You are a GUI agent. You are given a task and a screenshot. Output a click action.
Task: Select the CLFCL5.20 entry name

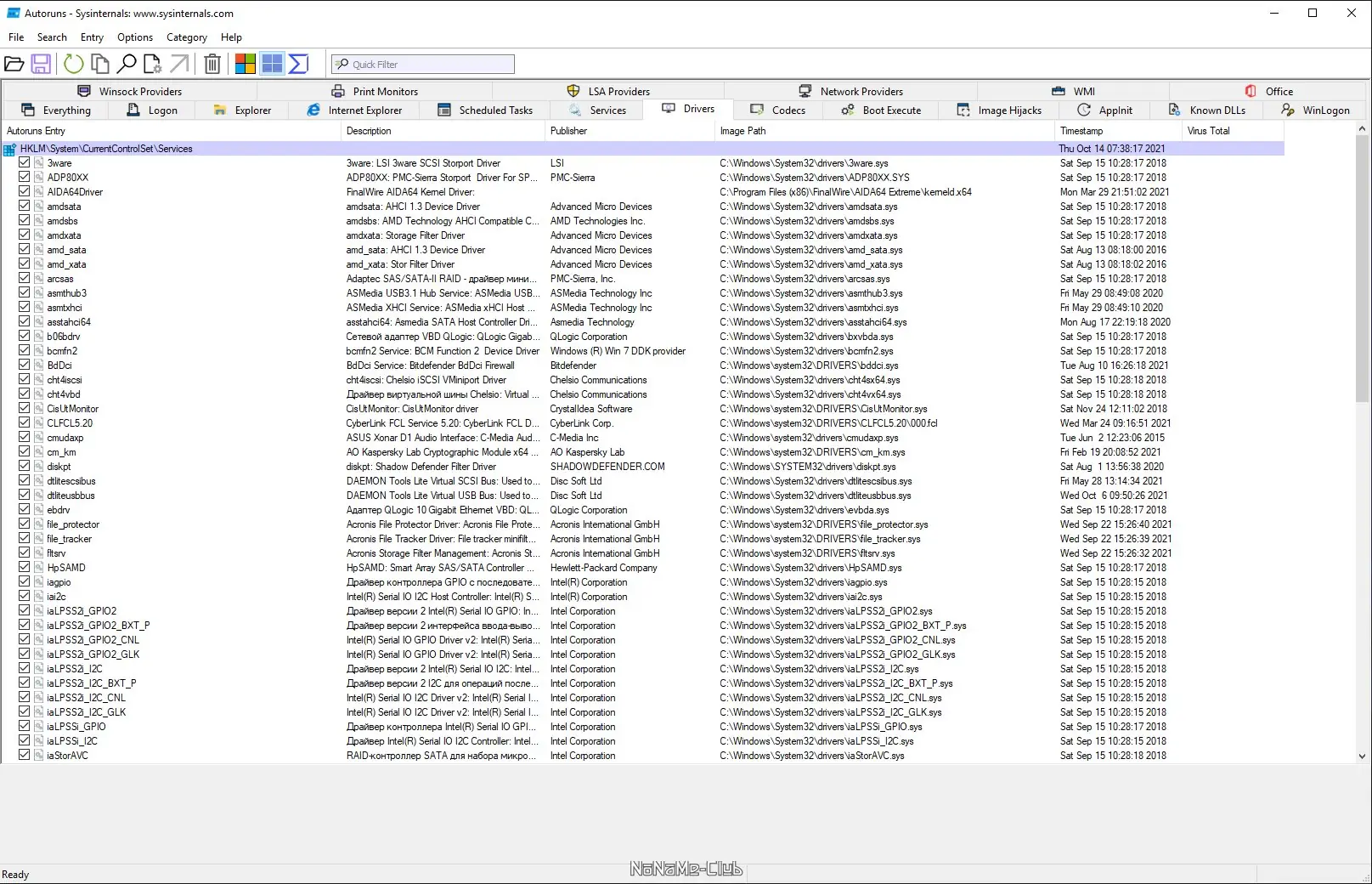[70, 423]
